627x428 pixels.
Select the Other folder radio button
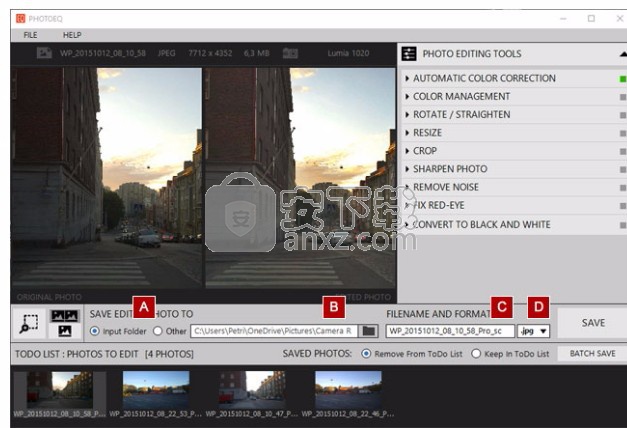click(x=158, y=331)
